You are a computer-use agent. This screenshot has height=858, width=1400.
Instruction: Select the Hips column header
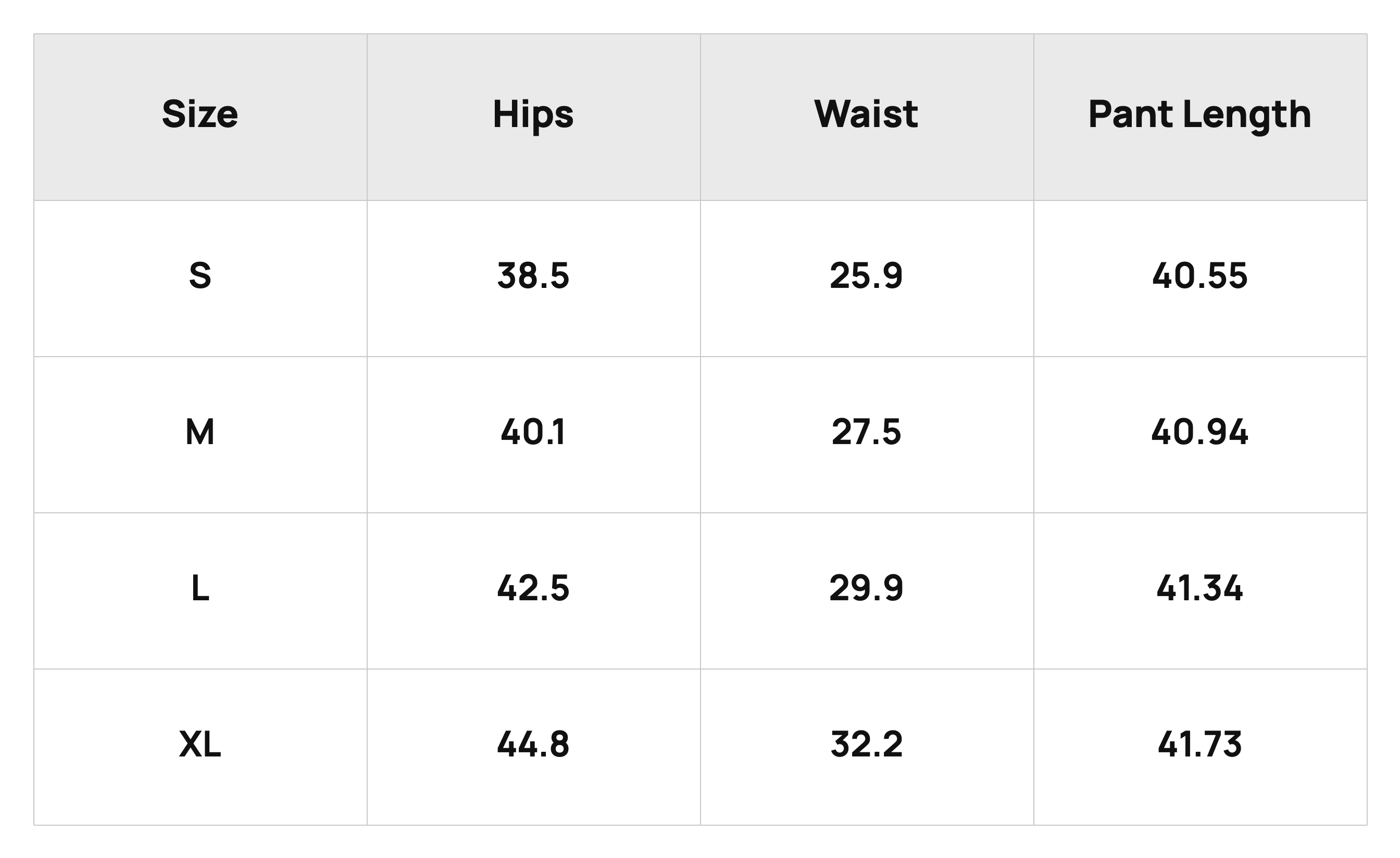click(533, 117)
